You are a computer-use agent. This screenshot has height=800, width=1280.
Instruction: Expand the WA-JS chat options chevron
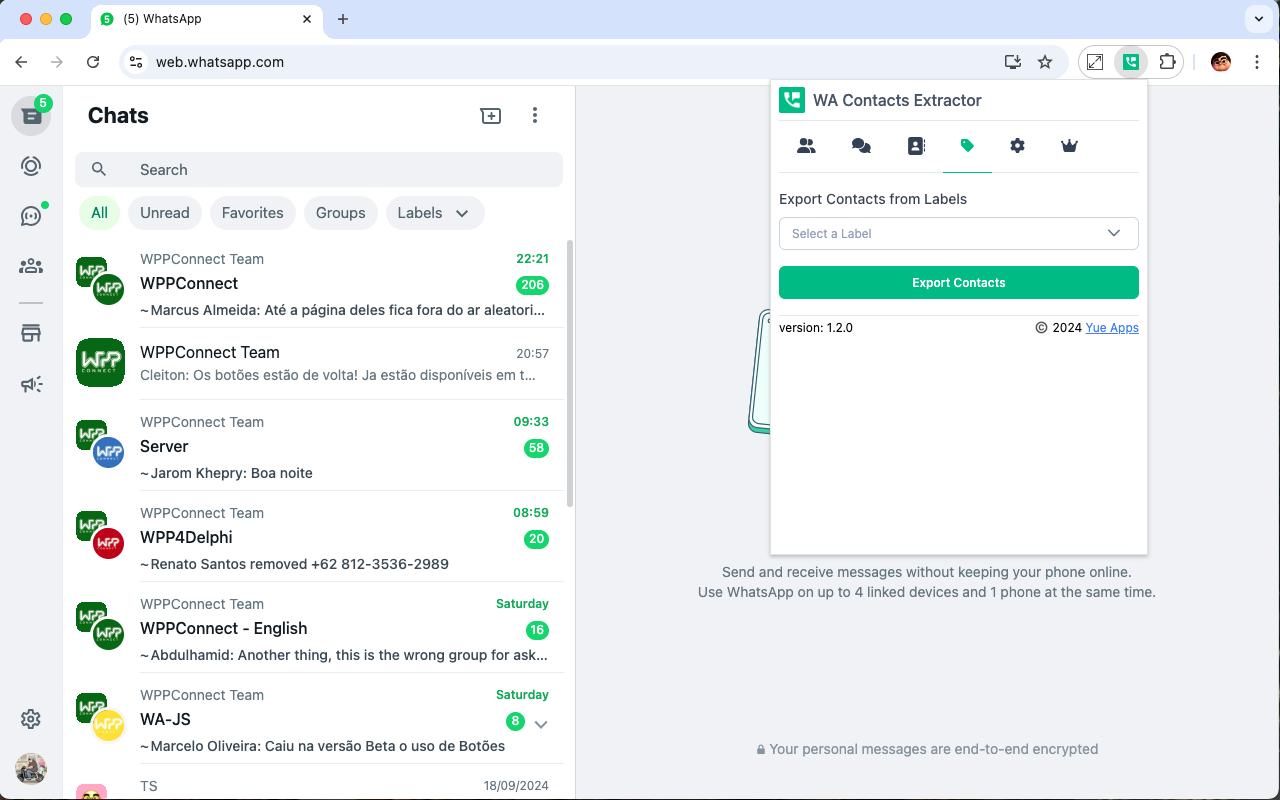tap(541, 723)
